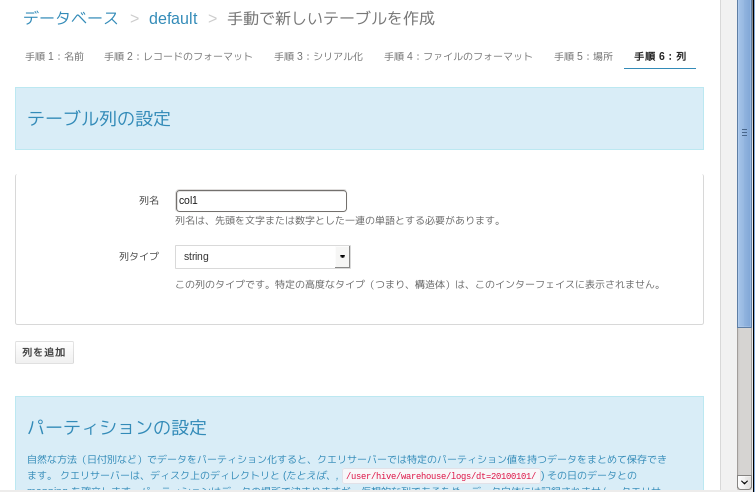This screenshot has height=492, width=755.
Task: Click the column type description help text
Action: coord(418,285)
